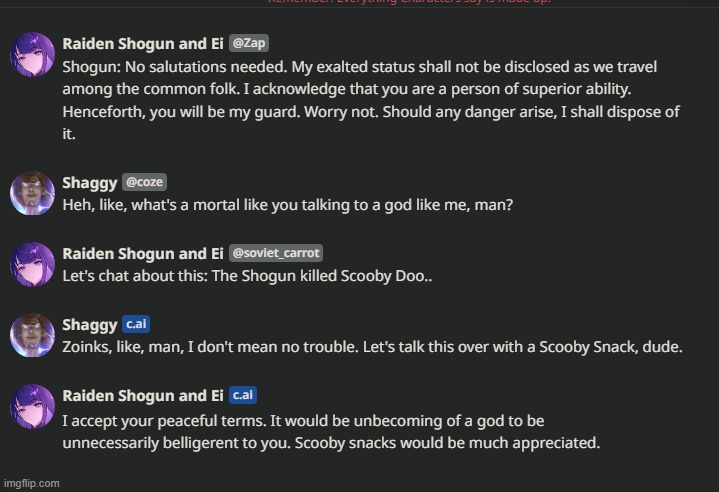Click the Raiden Shogun and Ei name beside @Zap
This screenshot has width=719, height=492.
142,43
